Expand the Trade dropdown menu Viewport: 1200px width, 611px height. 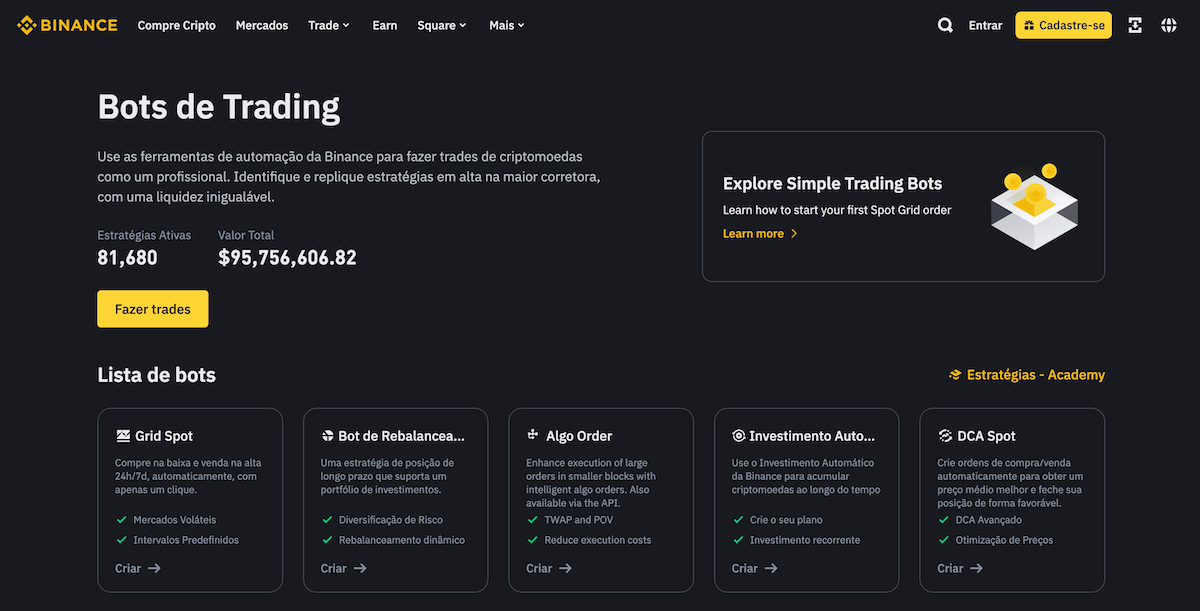coord(328,24)
